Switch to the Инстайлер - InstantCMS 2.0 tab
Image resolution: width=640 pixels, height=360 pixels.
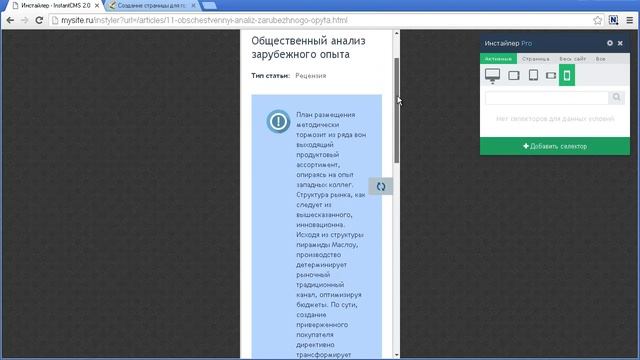(56, 6)
